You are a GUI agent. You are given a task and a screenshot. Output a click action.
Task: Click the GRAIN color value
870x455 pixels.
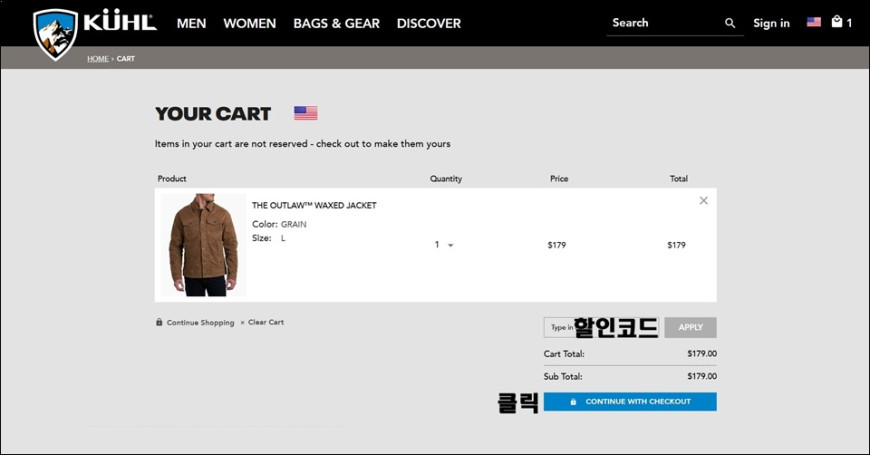pyautogui.click(x=294, y=224)
